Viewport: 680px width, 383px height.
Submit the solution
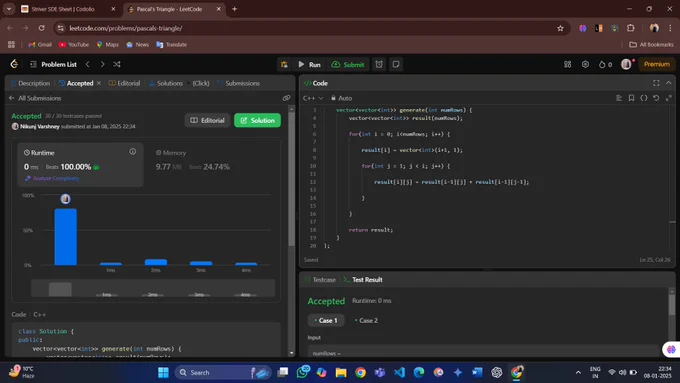click(x=348, y=65)
